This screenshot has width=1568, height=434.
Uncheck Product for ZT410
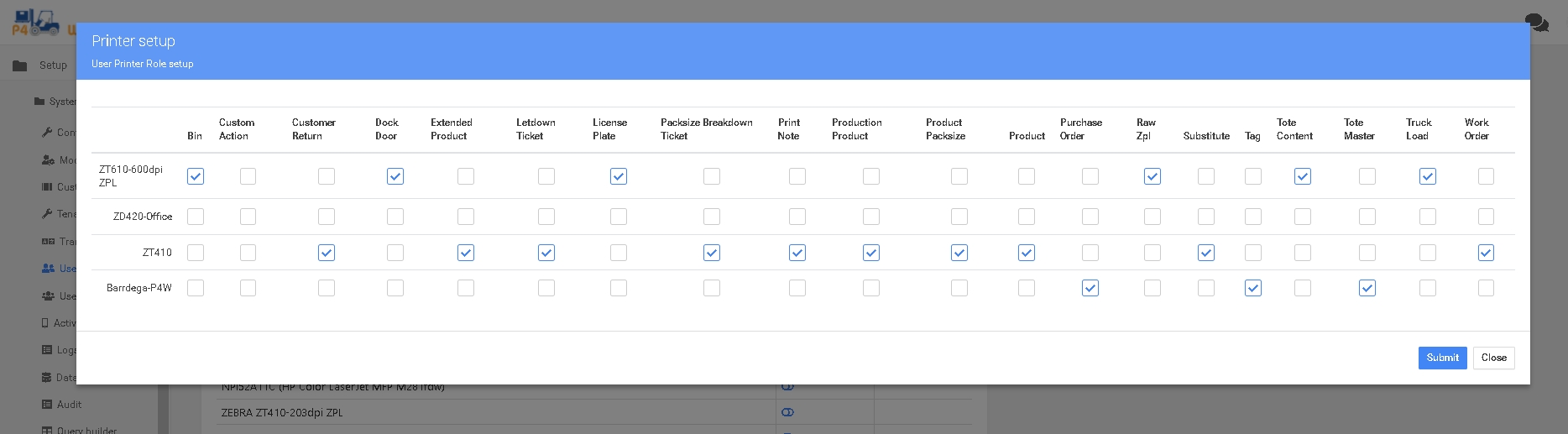point(1027,253)
